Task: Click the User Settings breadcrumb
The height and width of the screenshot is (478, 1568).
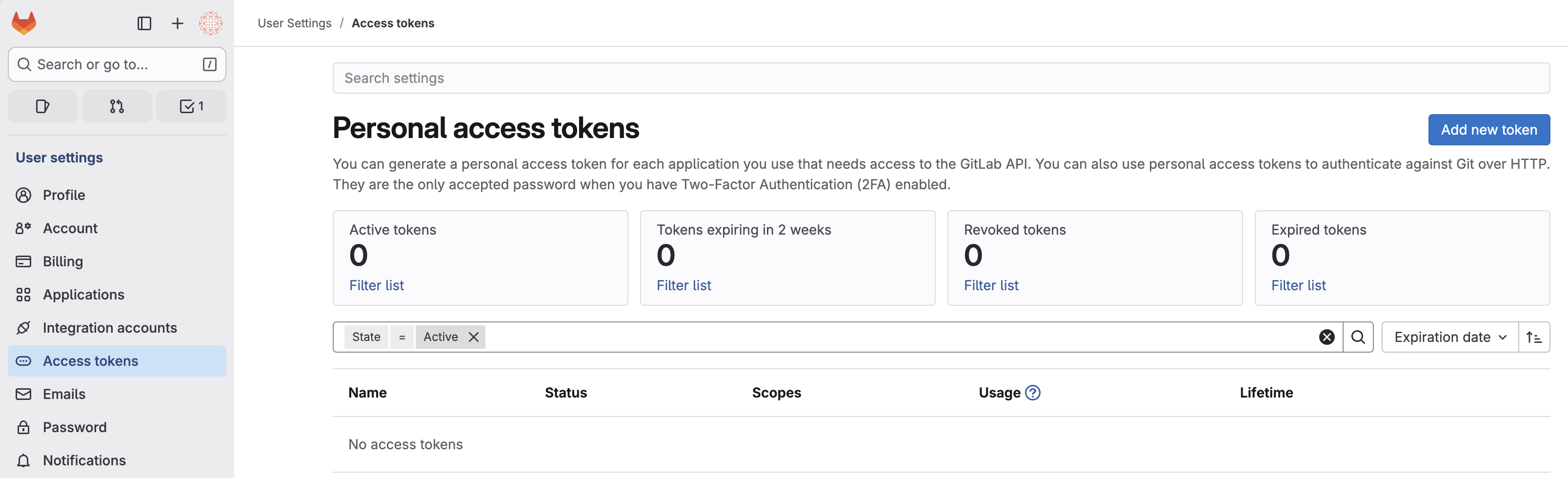Action: click(x=295, y=23)
